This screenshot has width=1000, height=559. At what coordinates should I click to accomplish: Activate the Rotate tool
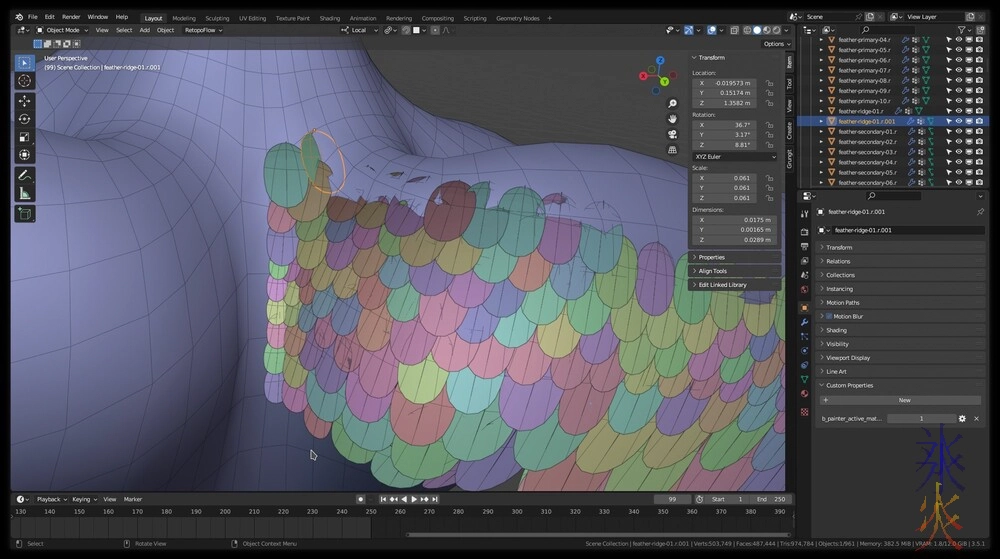(x=24, y=119)
